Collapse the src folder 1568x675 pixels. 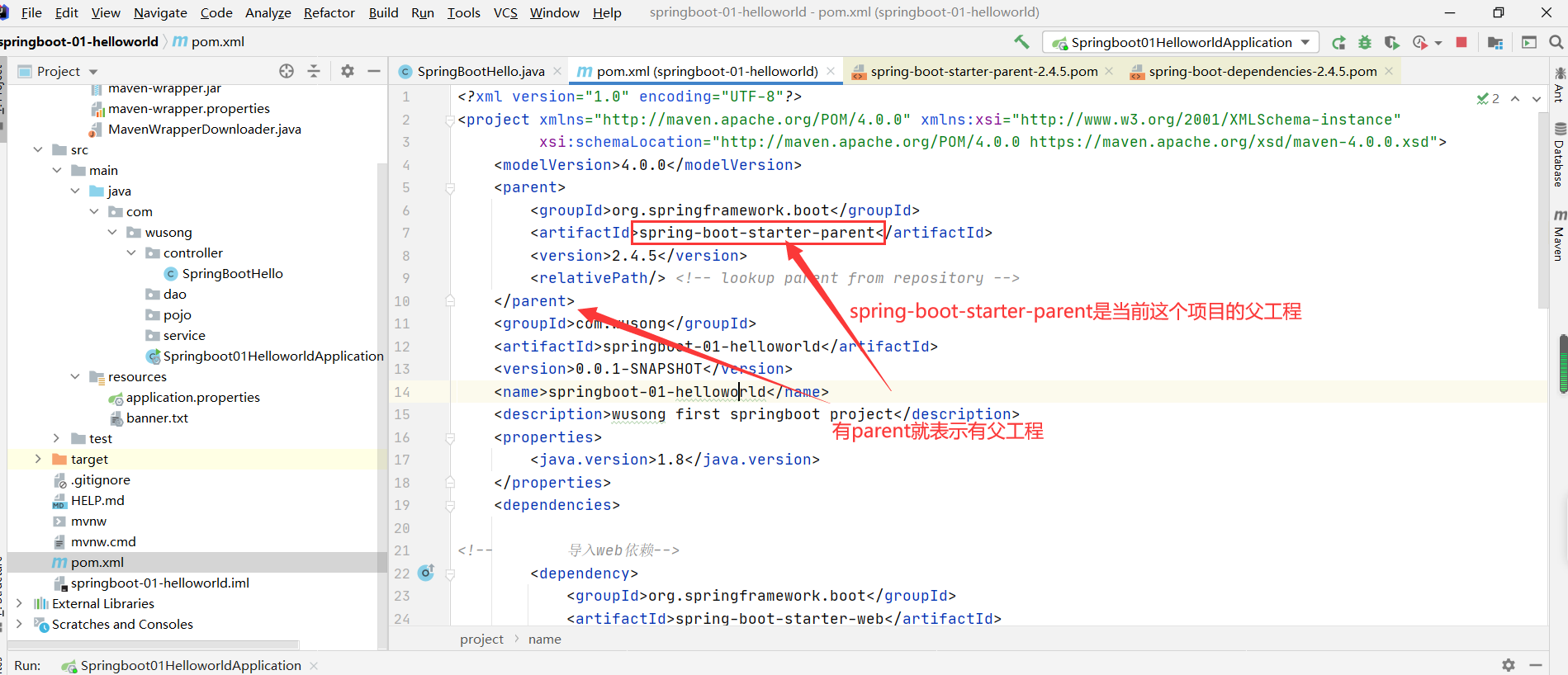click(38, 149)
